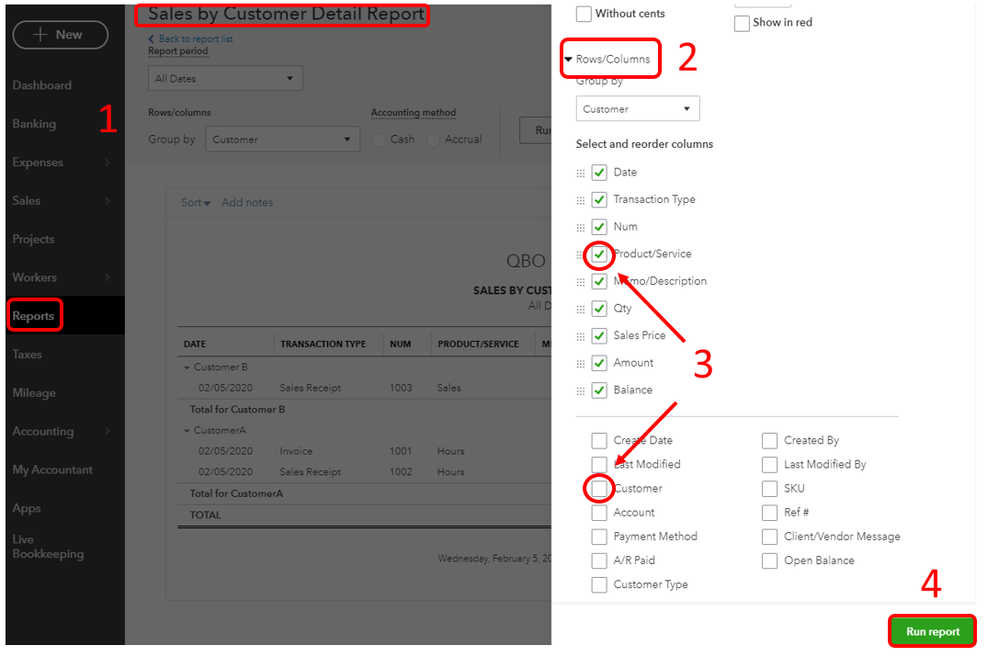Screen dimensions: 999x655
Task: Open the Group by dropdown in report header
Action: click(x=282, y=140)
